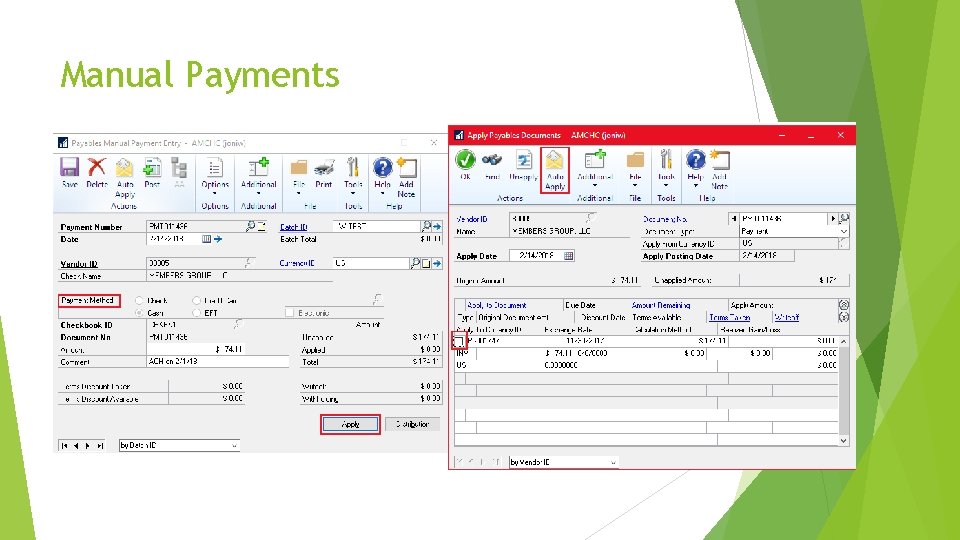Open the 'by Batch ID' sort dropdown
The image size is (960, 540).
coord(234,446)
